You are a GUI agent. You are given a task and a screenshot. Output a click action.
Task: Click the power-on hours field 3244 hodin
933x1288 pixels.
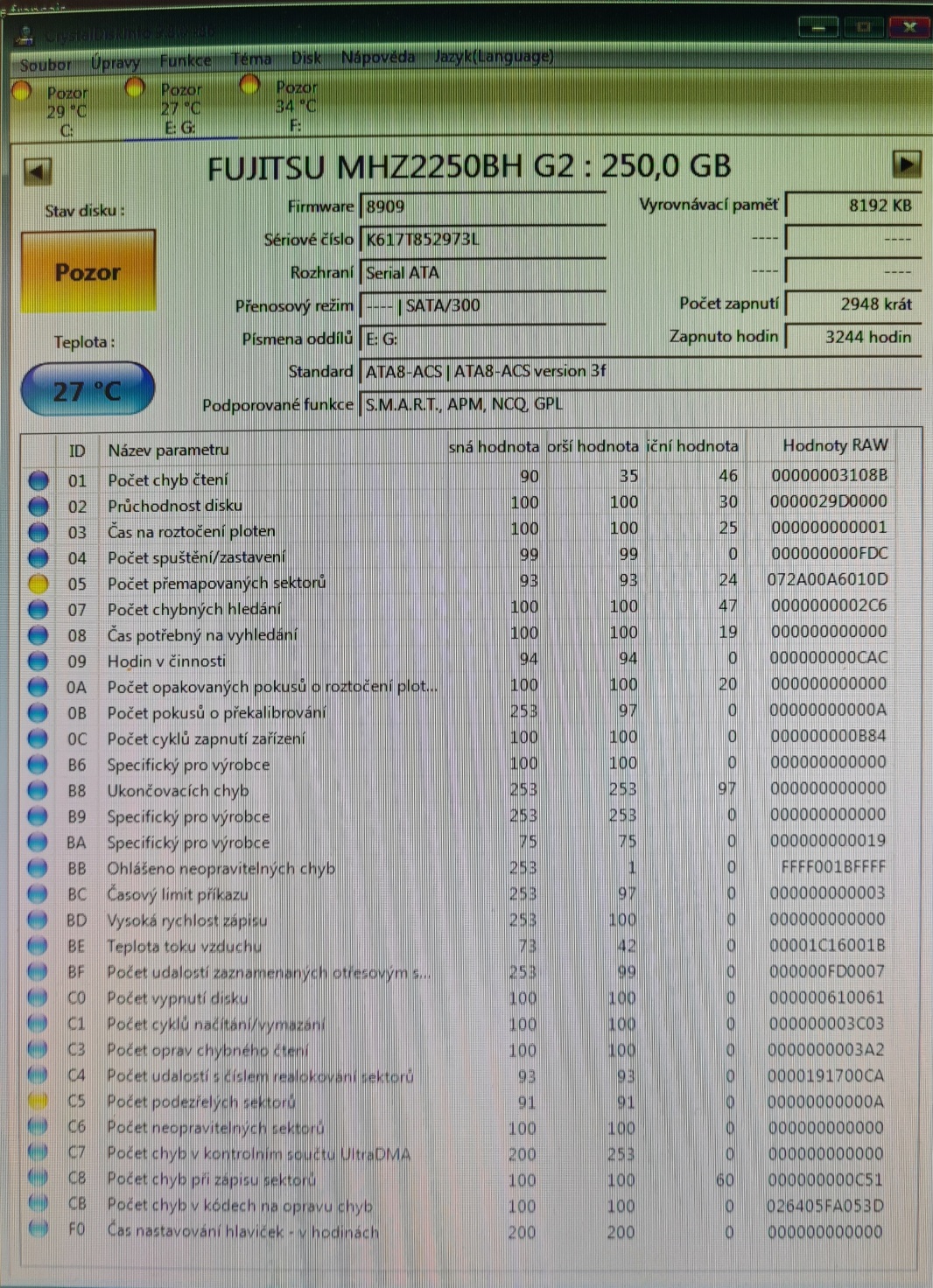point(853,337)
